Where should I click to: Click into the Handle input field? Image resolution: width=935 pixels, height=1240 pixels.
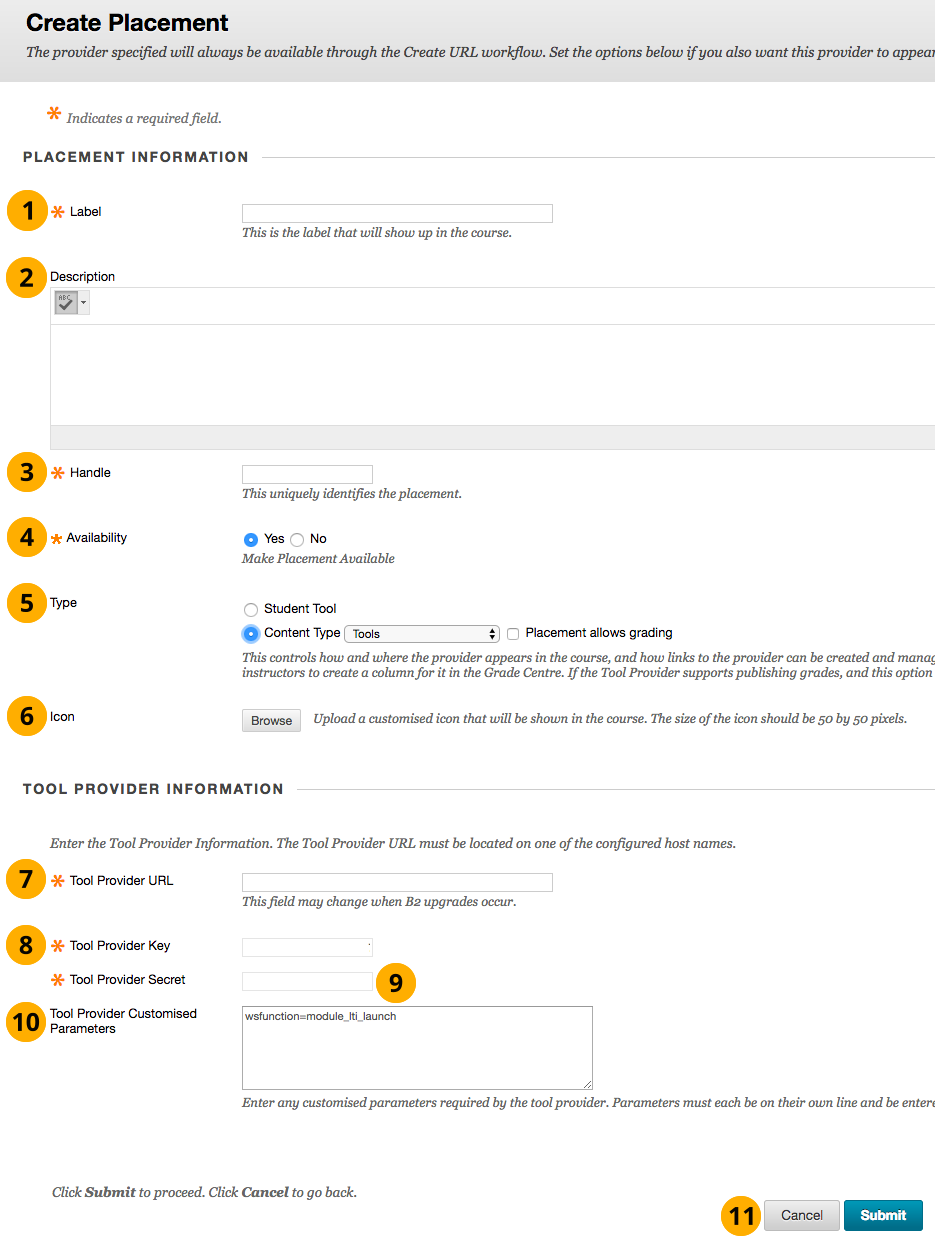click(307, 474)
